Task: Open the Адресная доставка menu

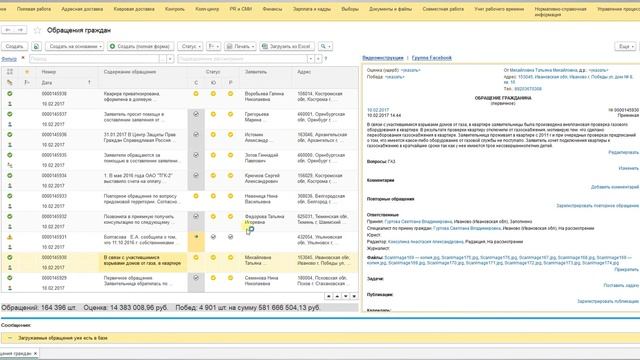Action: pyautogui.click(x=82, y=9)
